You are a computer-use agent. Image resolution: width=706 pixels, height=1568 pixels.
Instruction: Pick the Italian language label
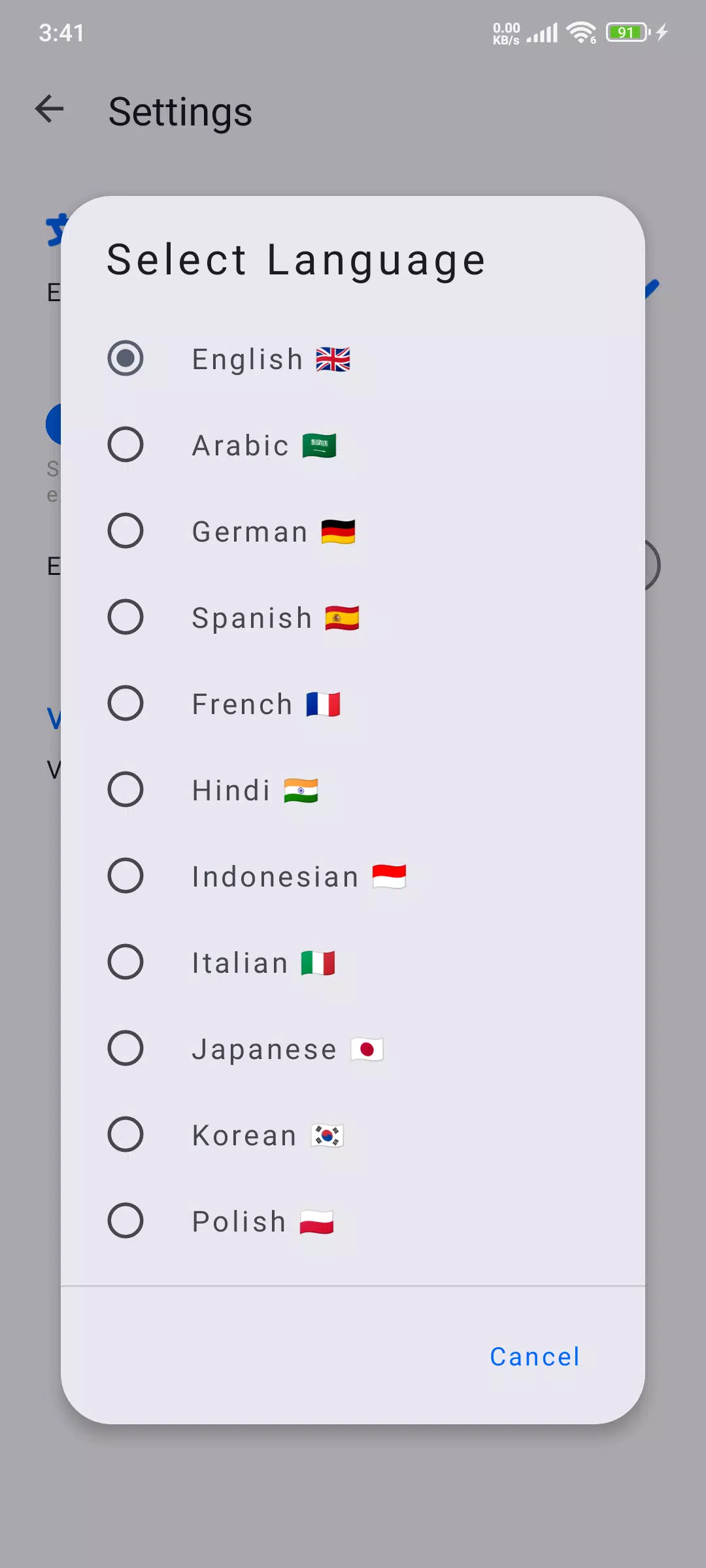pyautogui.click(x=240, y=963)
